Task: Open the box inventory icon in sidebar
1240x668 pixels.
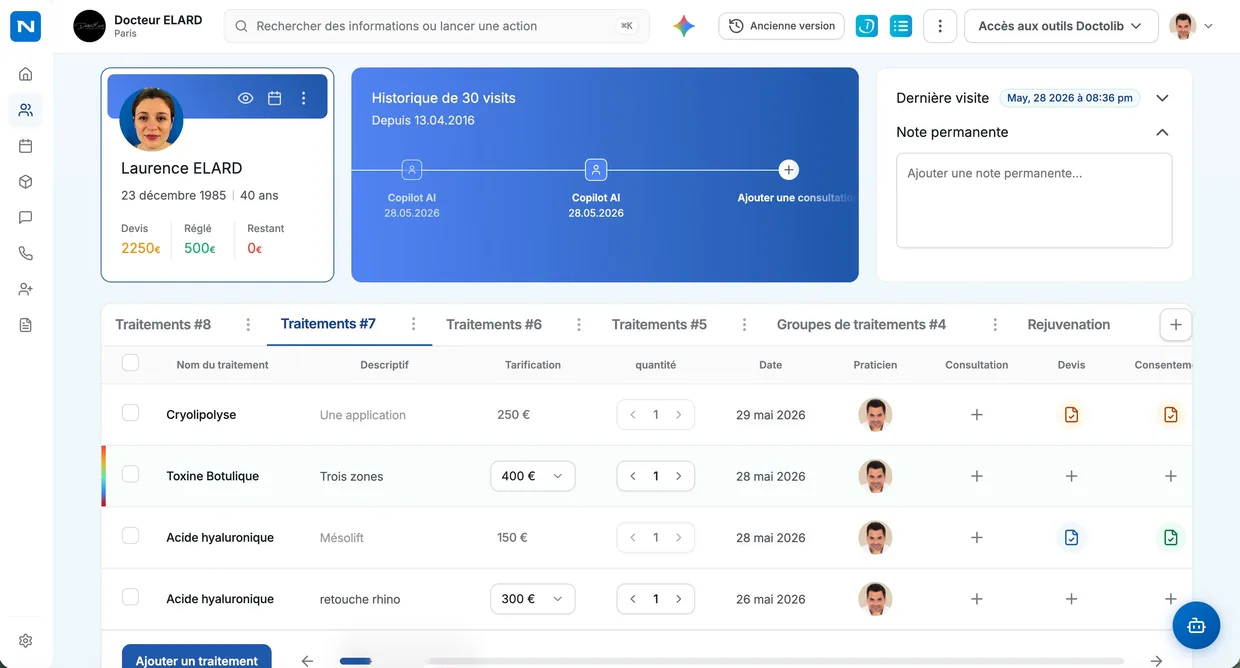Action: click(26, 182)
